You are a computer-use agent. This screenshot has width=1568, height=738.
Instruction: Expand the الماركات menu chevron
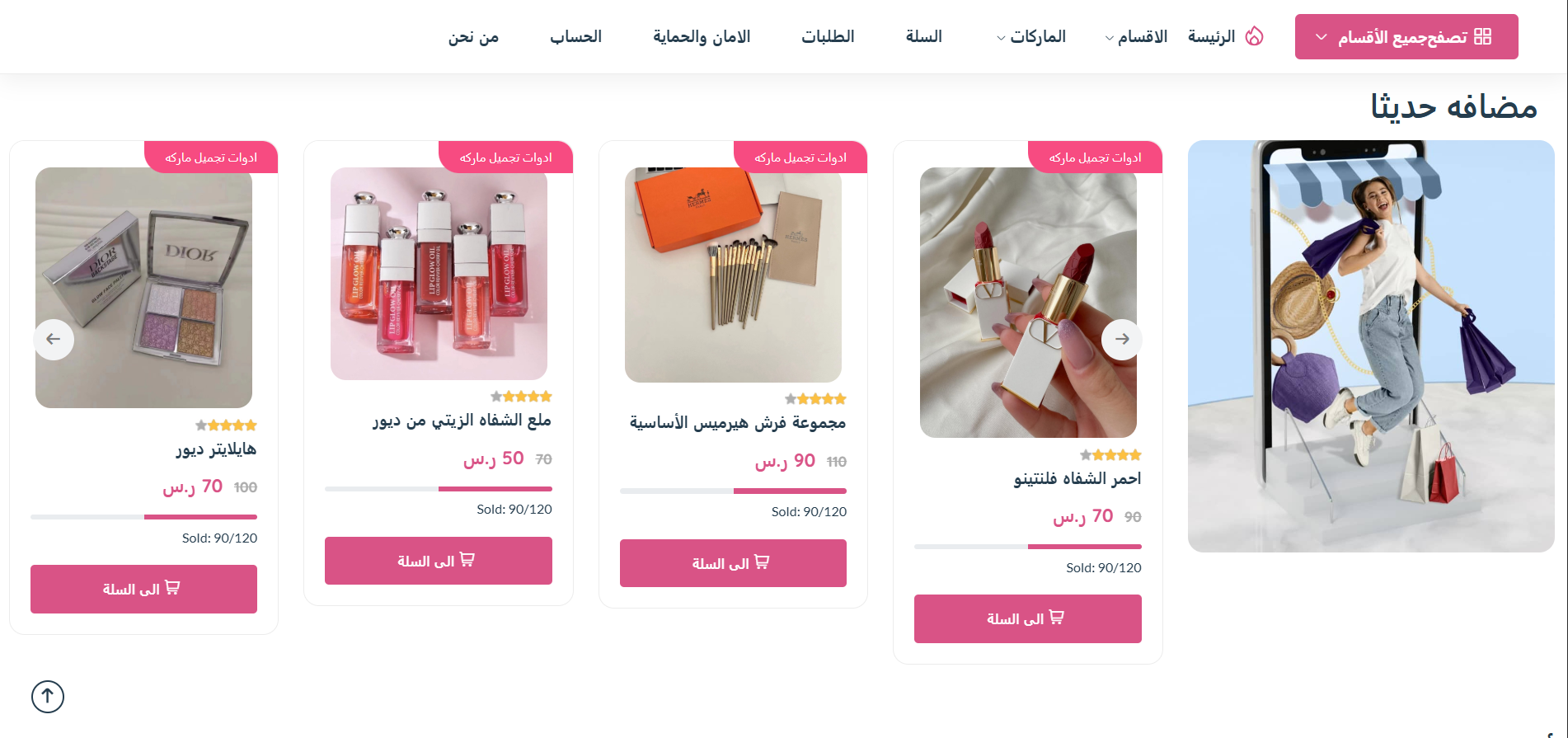tap(1001, 38)
